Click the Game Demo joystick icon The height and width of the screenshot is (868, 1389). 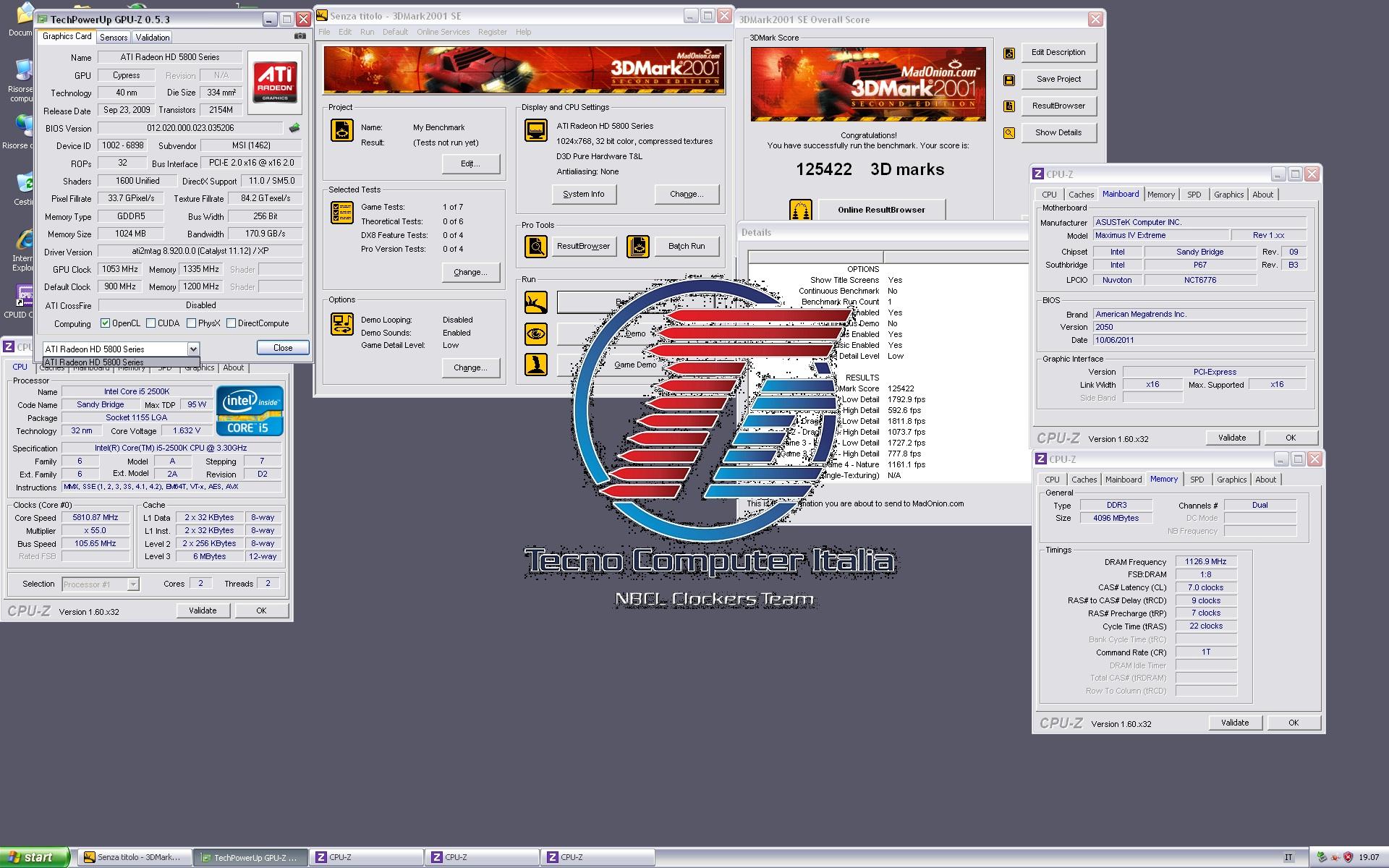(x=536, y=365)
